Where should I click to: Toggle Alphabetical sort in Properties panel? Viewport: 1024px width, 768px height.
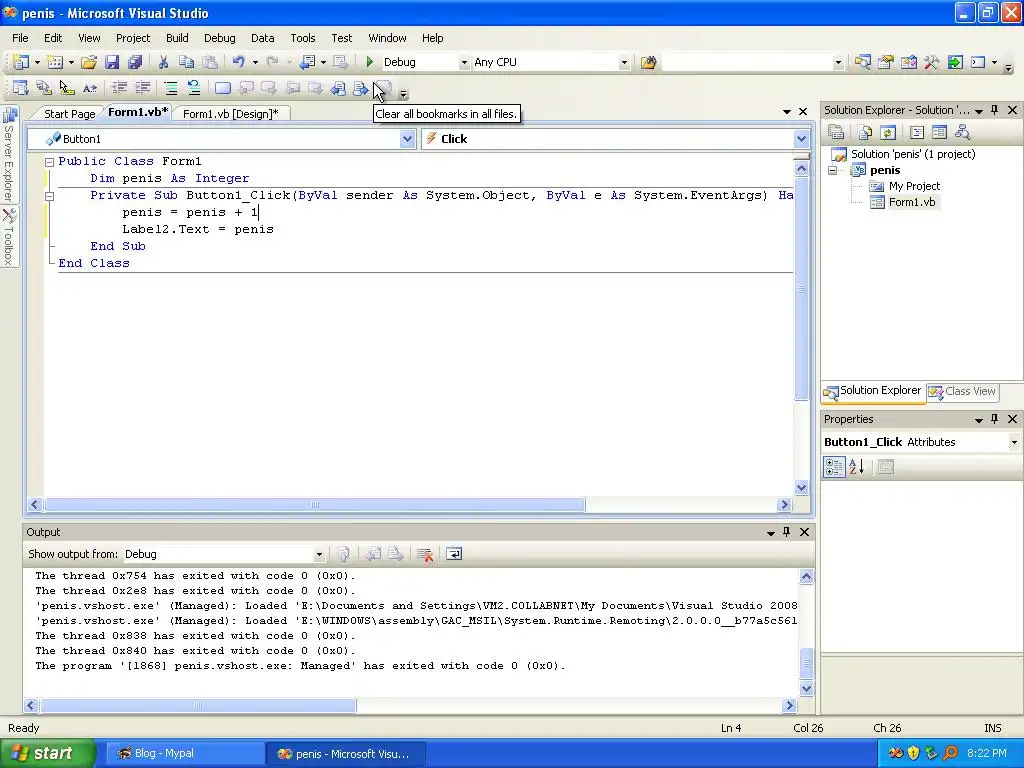click(857, 467)
